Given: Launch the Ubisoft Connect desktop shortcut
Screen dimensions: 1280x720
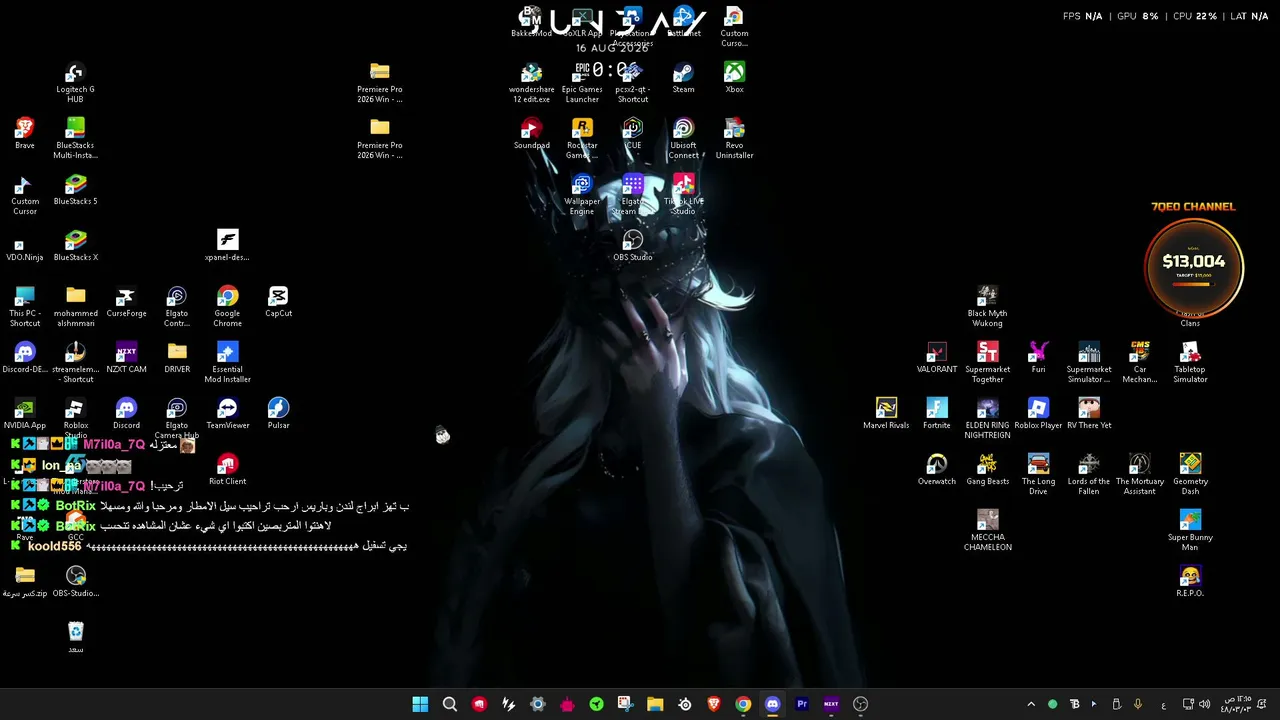Looking at the screenshot, I should pyautogui.click(x=683, y=139).
